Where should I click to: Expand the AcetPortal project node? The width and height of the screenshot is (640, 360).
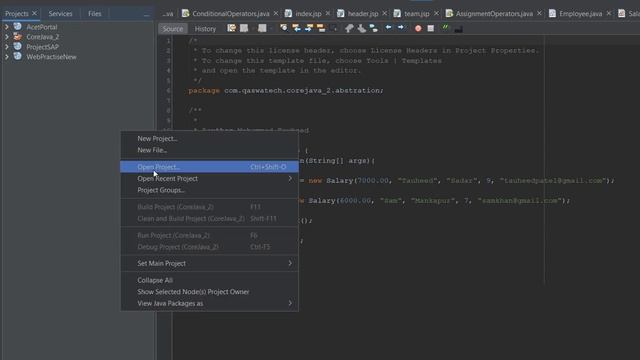coord(7,27)
